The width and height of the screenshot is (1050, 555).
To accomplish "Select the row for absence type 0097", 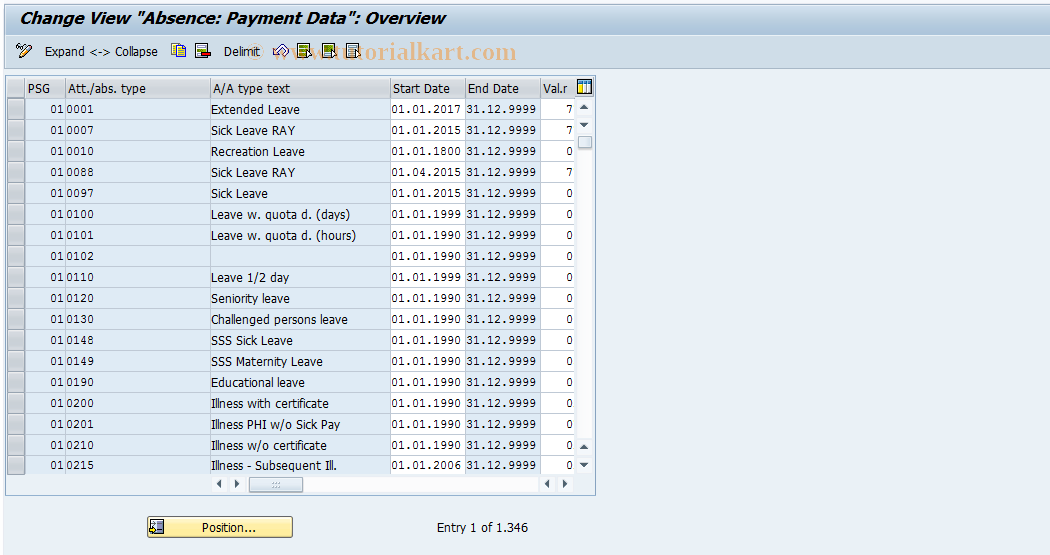I will tap(16, 193).
